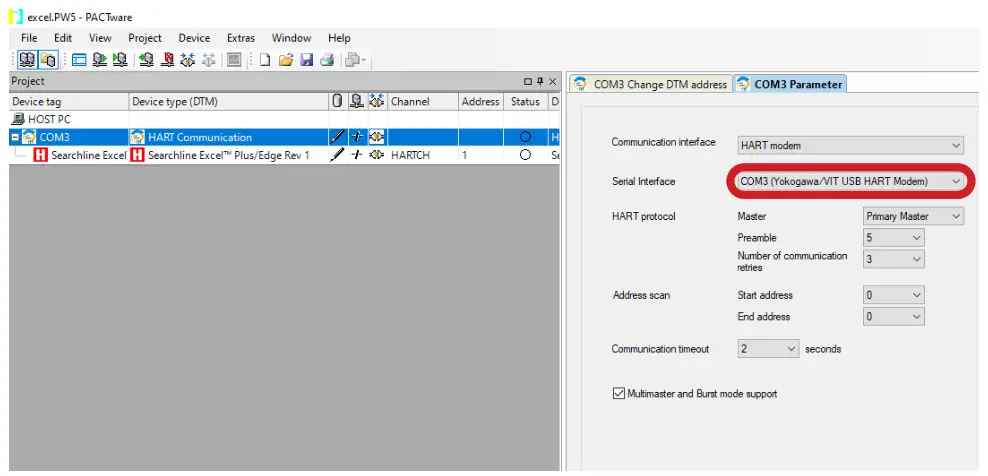Open the End address dropdown
The height and width of the screenshot is (476, 988).
893,316
